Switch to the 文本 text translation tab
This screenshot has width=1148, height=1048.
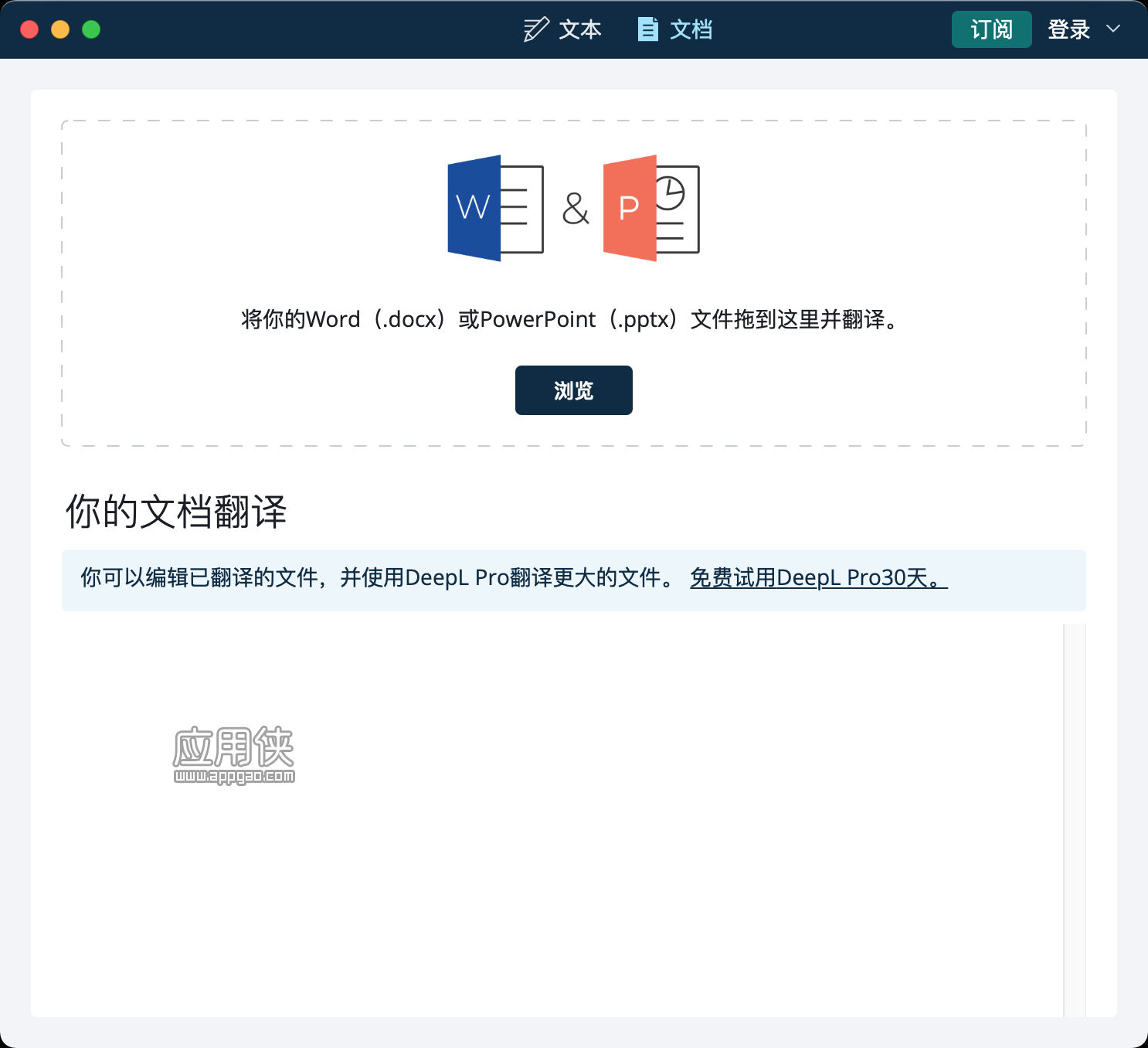[x=562, y=29]
